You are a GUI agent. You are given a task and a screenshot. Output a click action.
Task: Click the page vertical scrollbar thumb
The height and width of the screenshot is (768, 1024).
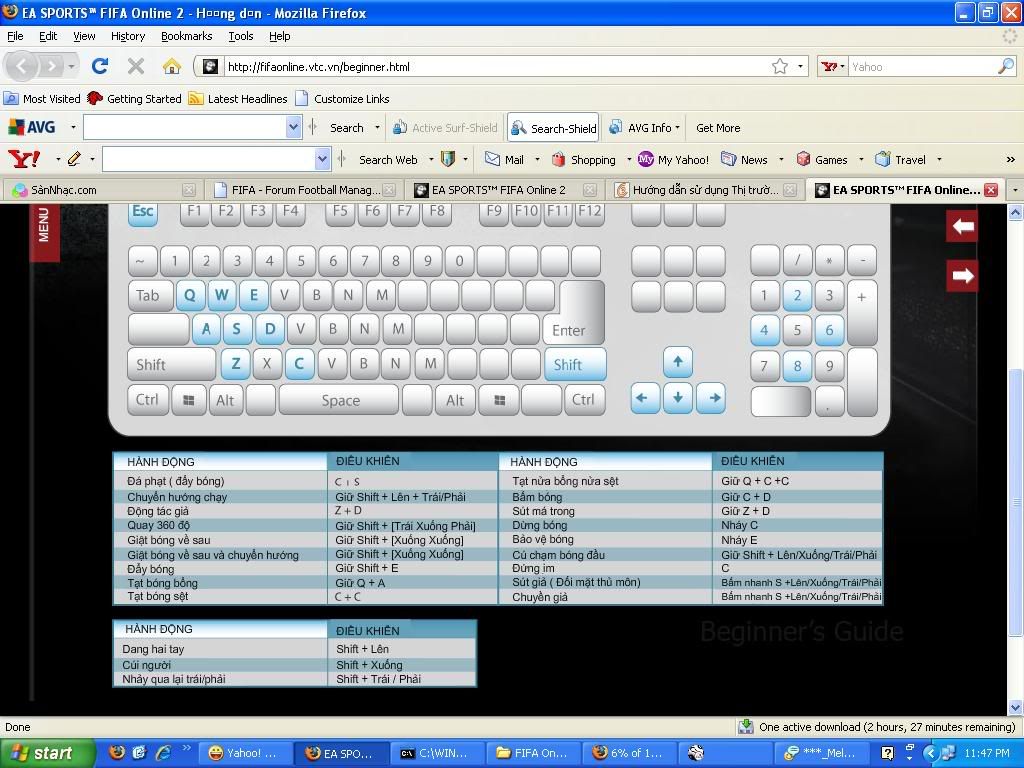tap(1015, 502)
